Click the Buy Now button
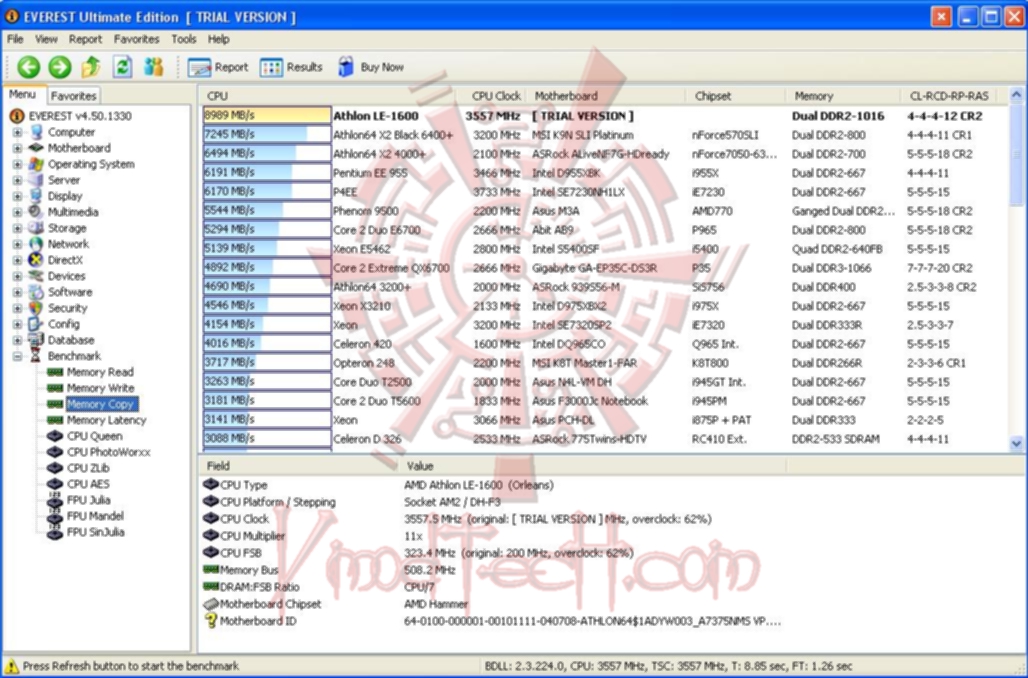1028x678 pixels. pos(371,67)
